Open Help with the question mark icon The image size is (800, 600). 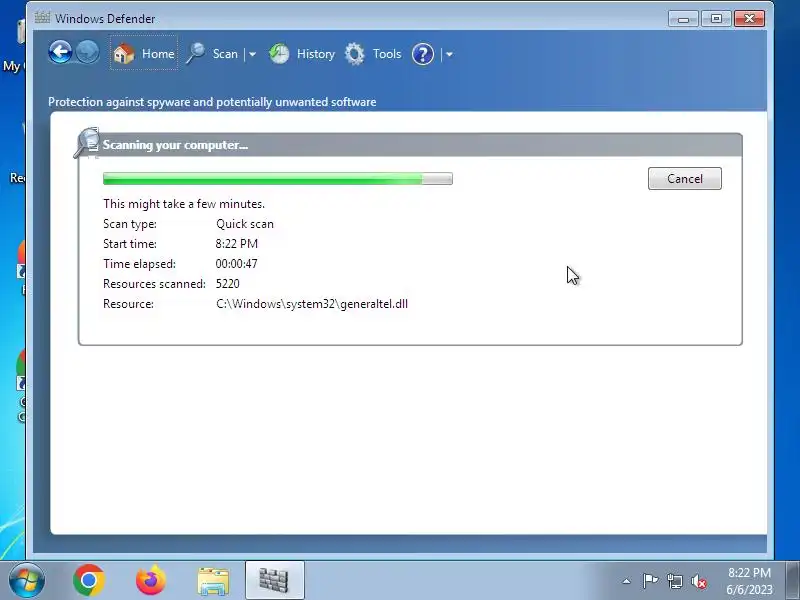(423, 54)
